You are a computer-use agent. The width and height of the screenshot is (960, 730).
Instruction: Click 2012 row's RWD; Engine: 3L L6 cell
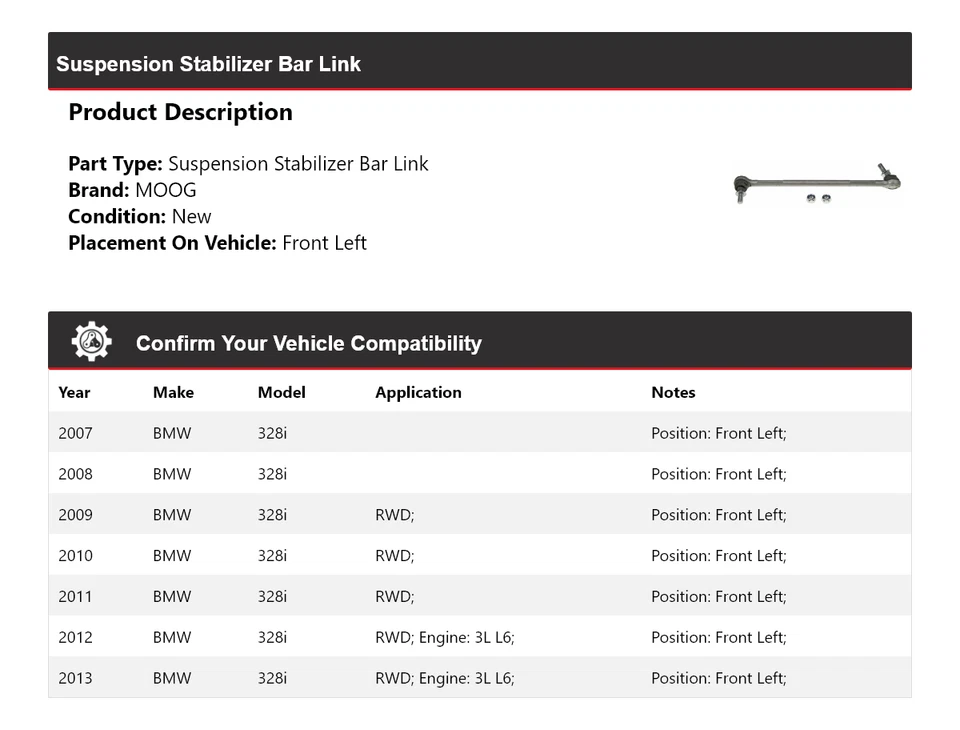click(444, 638)
